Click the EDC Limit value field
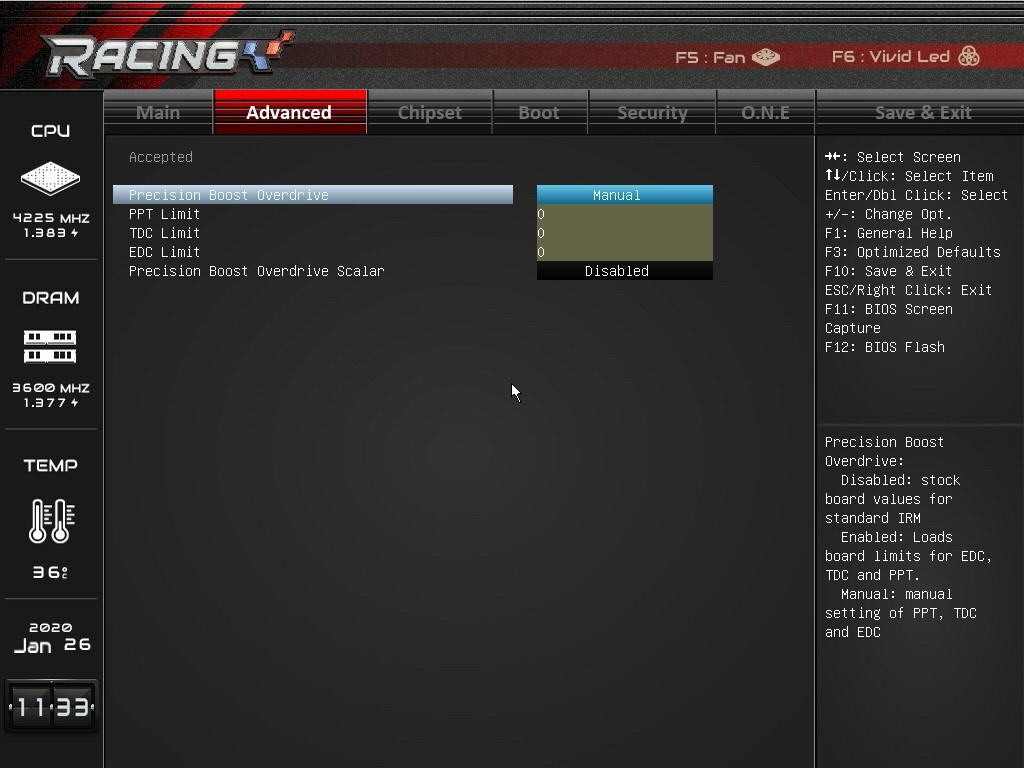The width and height of the screenshot is (1024, 768). point(625,252)
